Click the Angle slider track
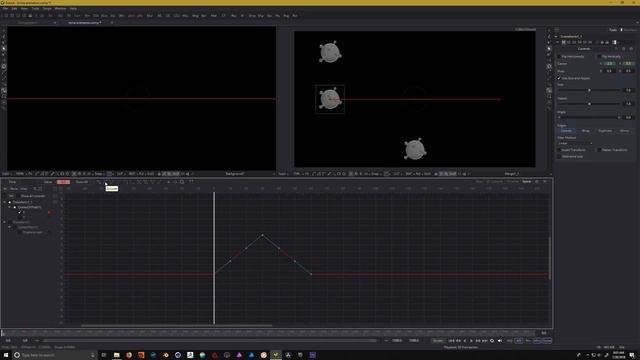 589,118
